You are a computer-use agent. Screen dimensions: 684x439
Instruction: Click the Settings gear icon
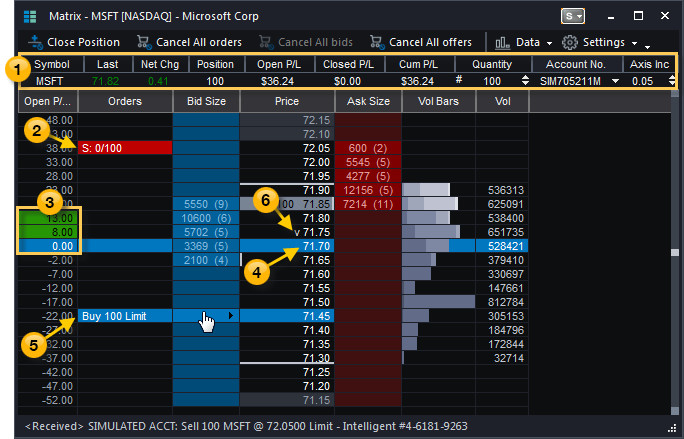pyautogui.click(x=569, y=42)
